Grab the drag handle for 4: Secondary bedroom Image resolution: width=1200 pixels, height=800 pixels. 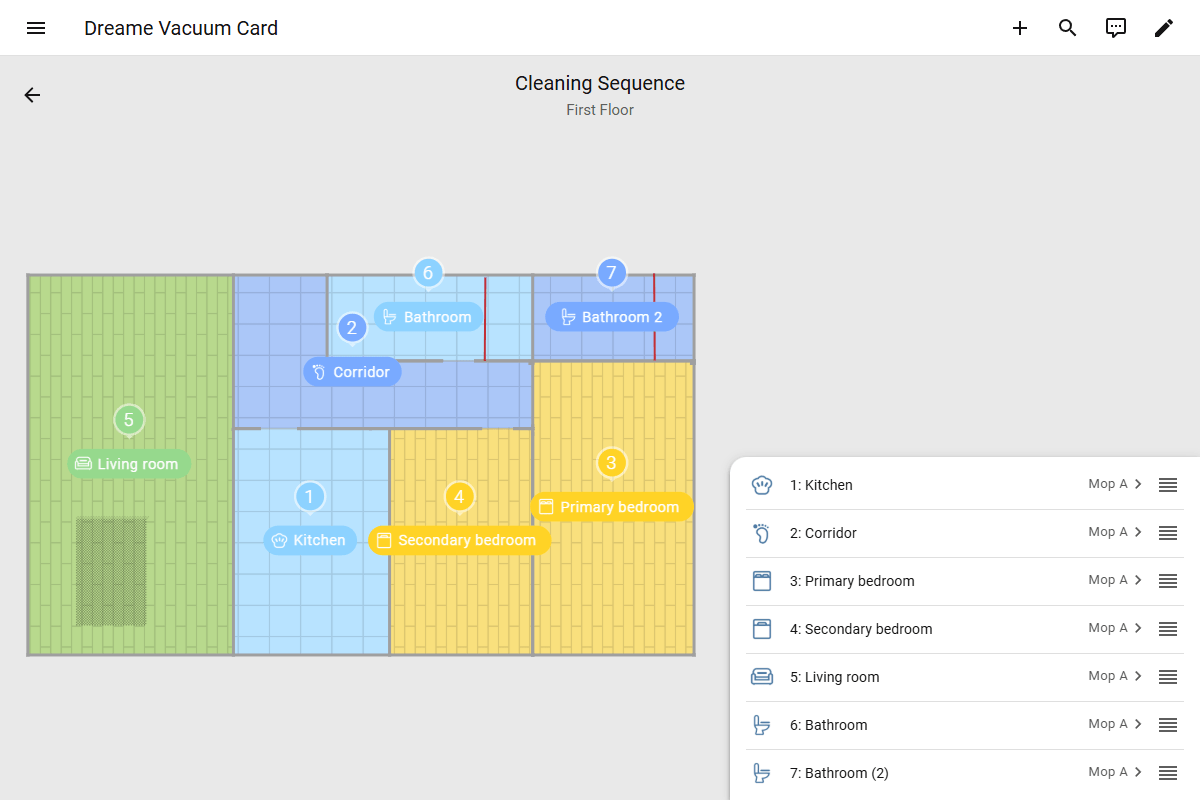click(1168, 629)
